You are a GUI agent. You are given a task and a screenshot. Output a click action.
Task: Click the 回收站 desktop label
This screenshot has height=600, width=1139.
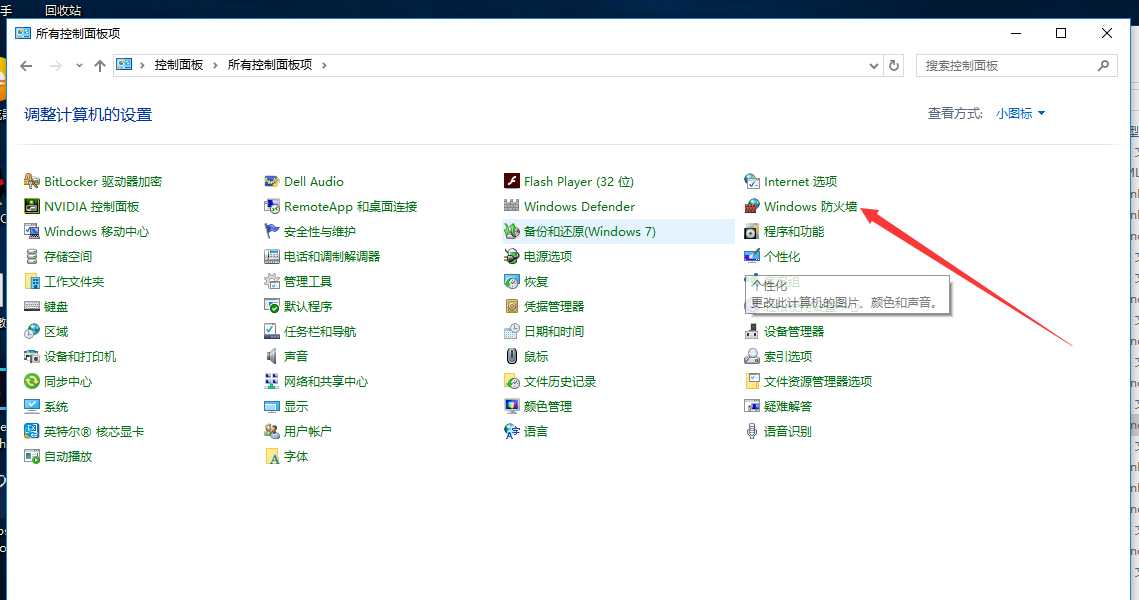pyautogui.click(x=63, y=10)
